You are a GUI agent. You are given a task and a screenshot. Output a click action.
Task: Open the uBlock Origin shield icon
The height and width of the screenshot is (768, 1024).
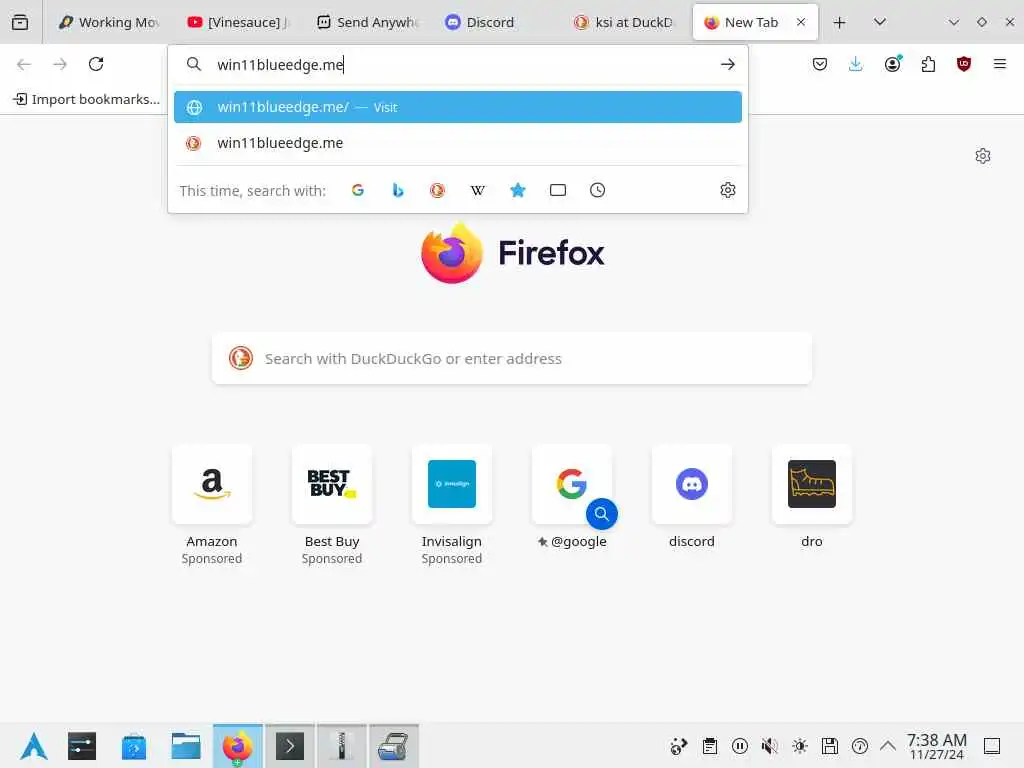click(x=964, y=64)
